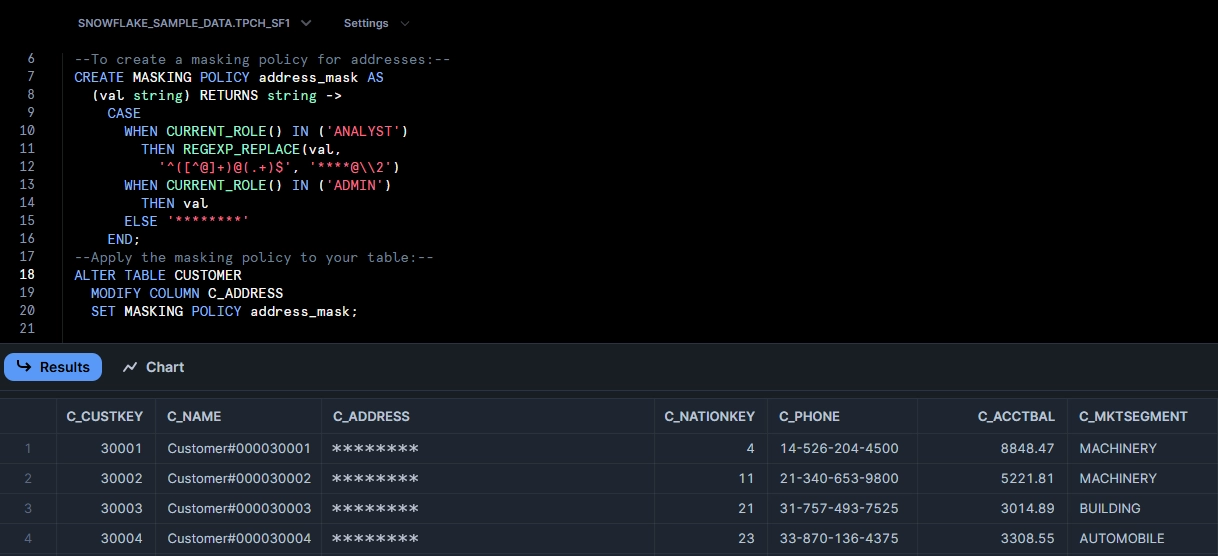
Task: Click the C_ADDRESS column header
Action: (371, 416)
